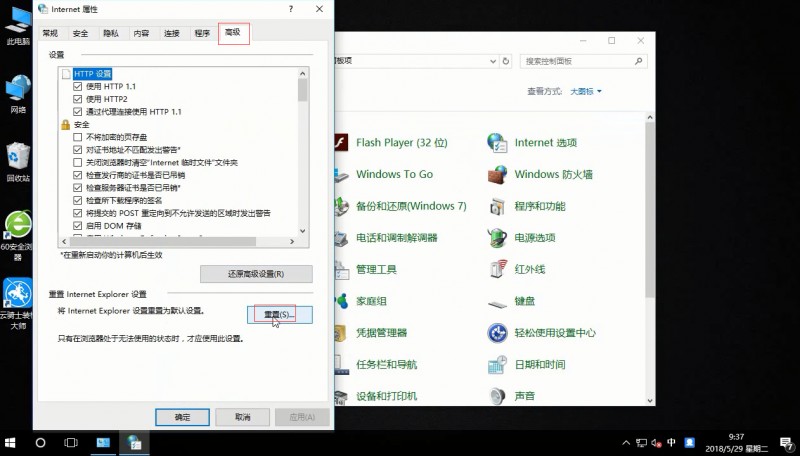Click 重置(S)... button
Viewport: 800px width, 456px height.
(x=280, y=315)
